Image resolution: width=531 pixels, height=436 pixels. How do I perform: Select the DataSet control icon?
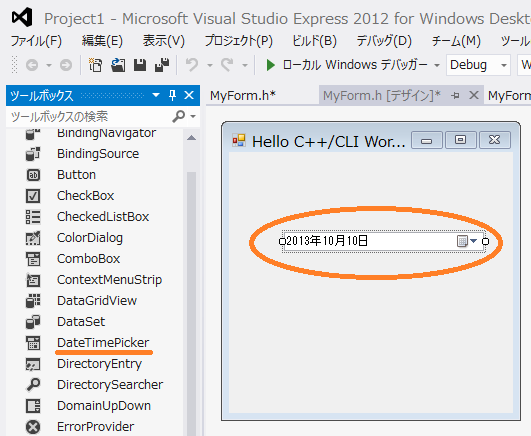33,322
